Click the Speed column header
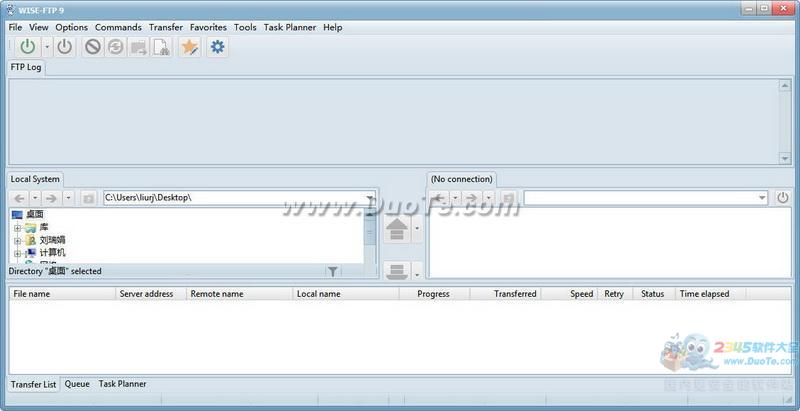The image size is (800, 411). click(x=569, y=294)
